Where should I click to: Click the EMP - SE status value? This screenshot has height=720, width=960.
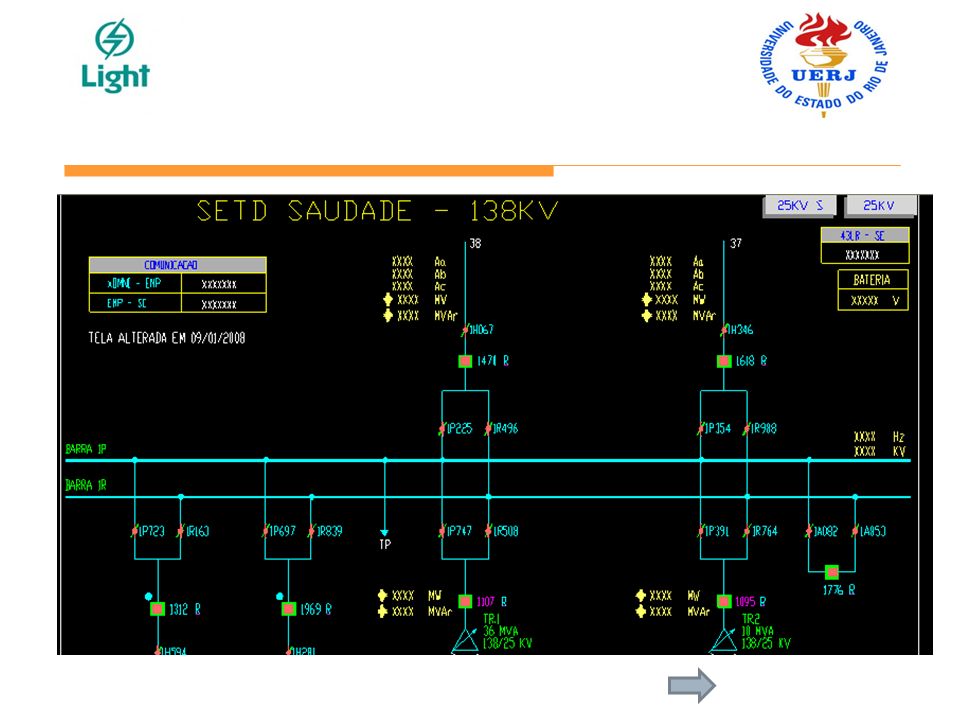223,304
